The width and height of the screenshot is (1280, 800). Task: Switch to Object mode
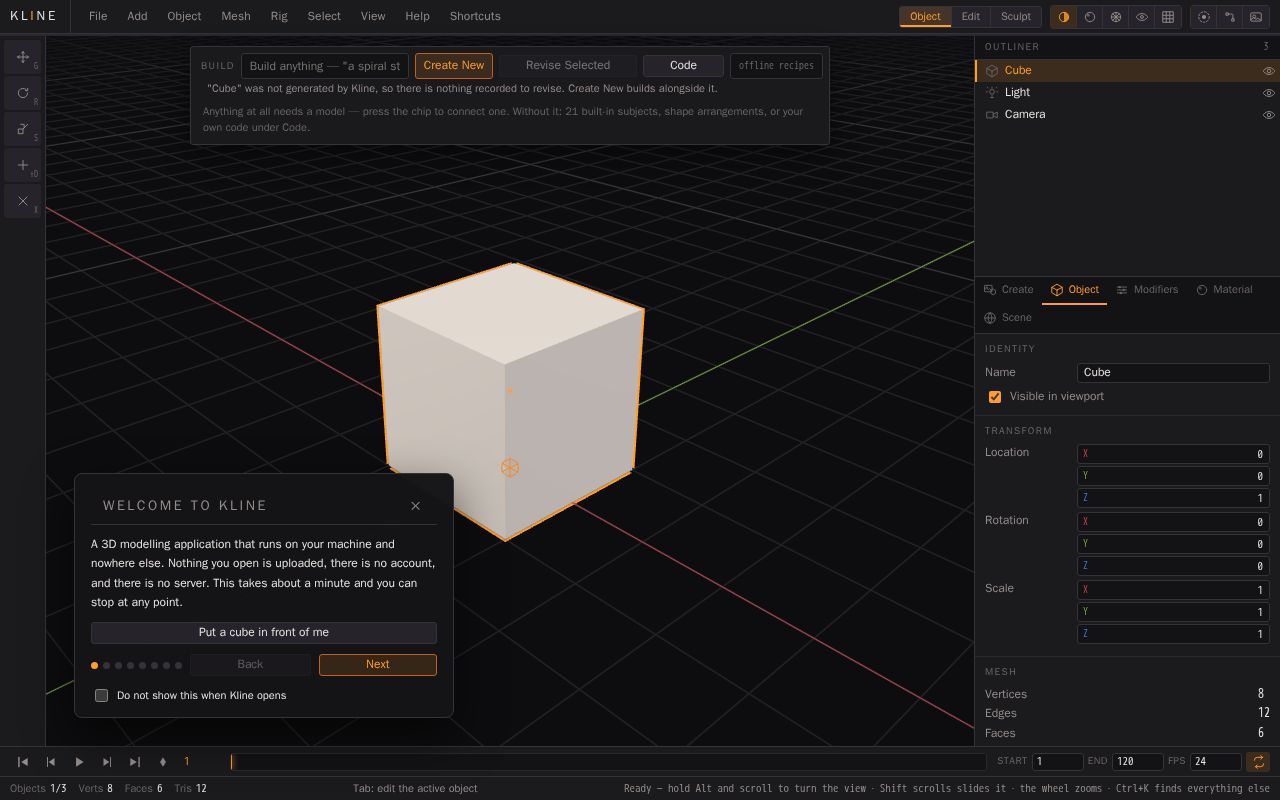click(x=925, y=17)
